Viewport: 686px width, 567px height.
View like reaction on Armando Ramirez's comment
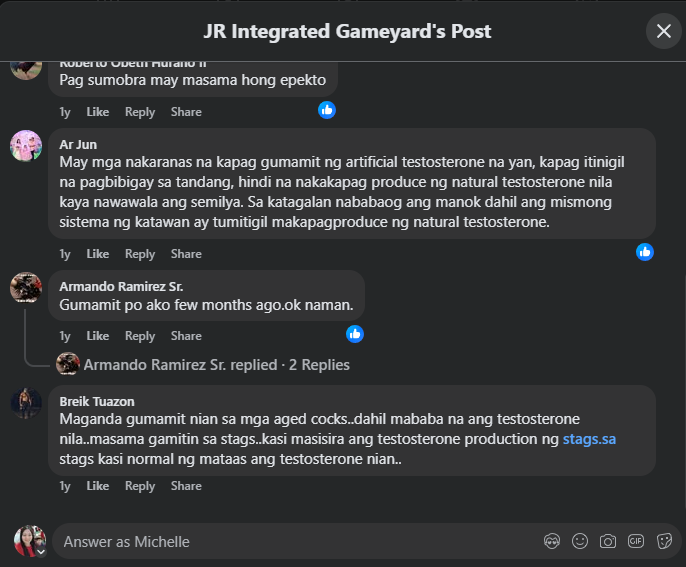[x=355, y=334]
